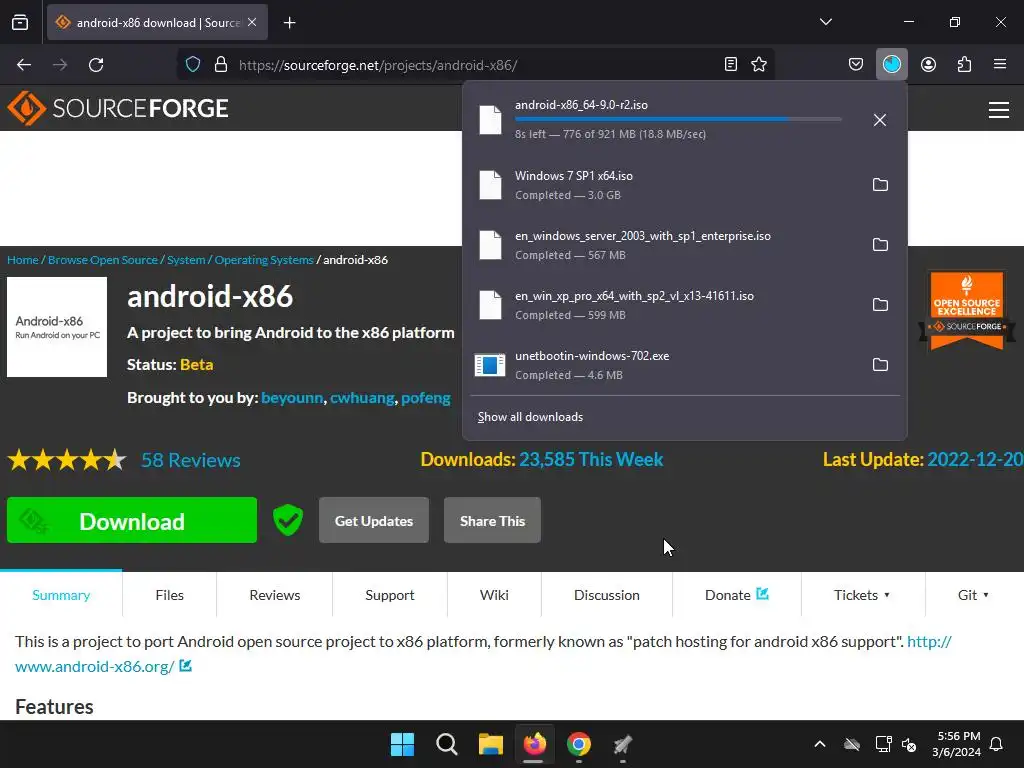Image resolution: width=1024 pixels, height=768 pixels.
Task: Open the 58 Reviews link
Action: (191, 460)
